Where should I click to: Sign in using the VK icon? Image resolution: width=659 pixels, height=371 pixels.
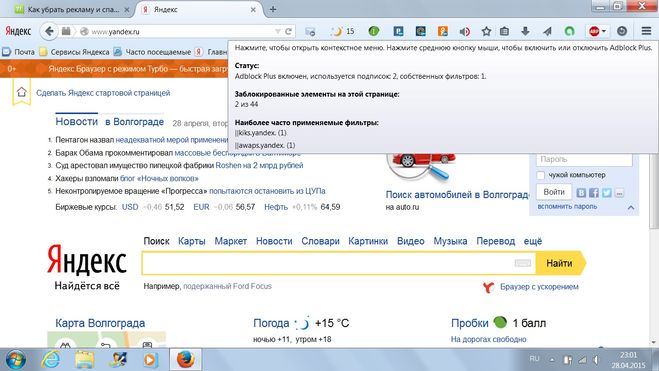click(581, 192)
